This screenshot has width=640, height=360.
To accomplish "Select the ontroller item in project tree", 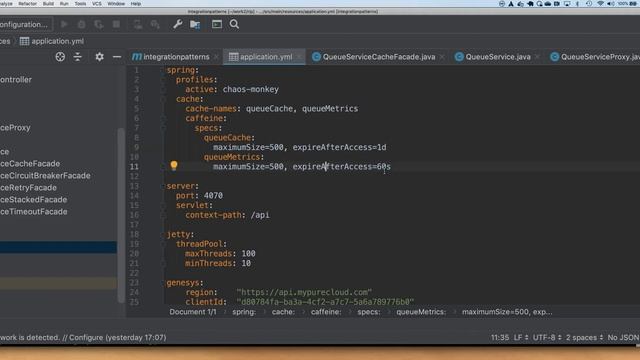I will click(x=16, y=80).
